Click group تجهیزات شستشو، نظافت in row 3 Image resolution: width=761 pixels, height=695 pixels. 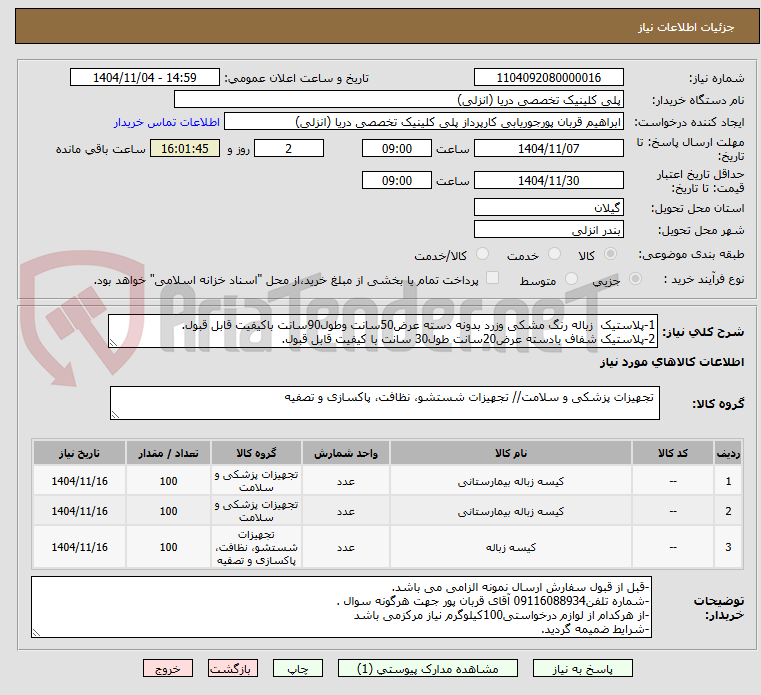(256, 547)
